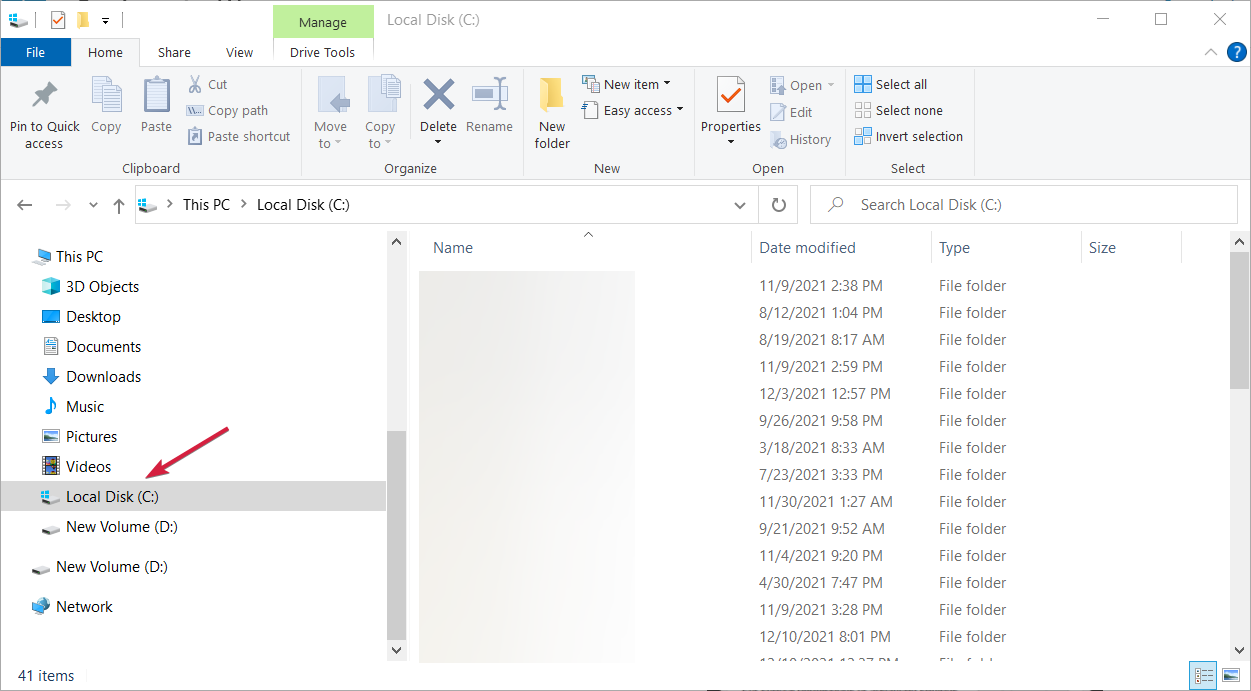Screen dimensions: 1251x691
Task: Select Local Disk (C:) in the navigation pane
Action: pos(193,497)
